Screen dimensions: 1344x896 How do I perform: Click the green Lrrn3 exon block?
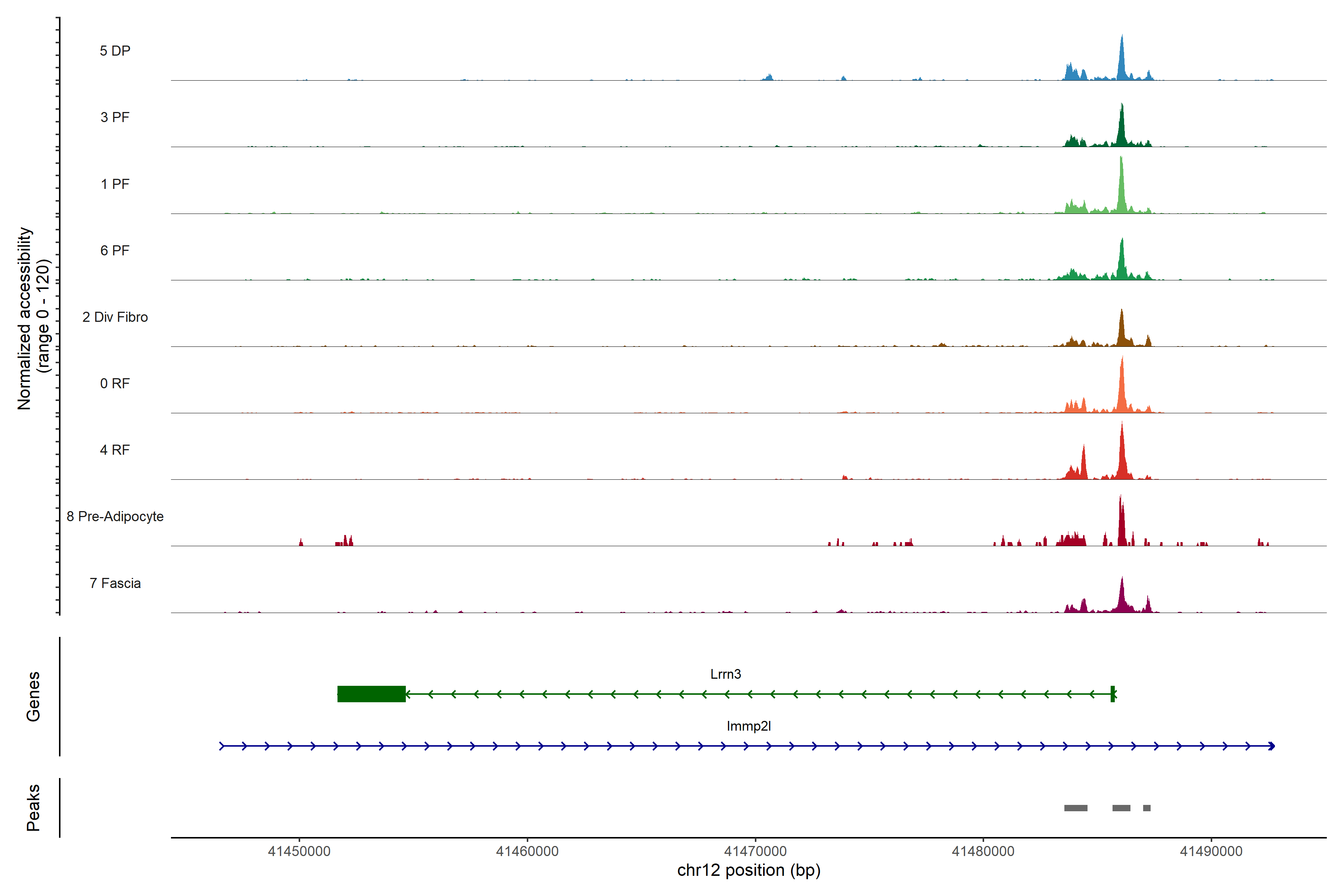pos(371,694)
